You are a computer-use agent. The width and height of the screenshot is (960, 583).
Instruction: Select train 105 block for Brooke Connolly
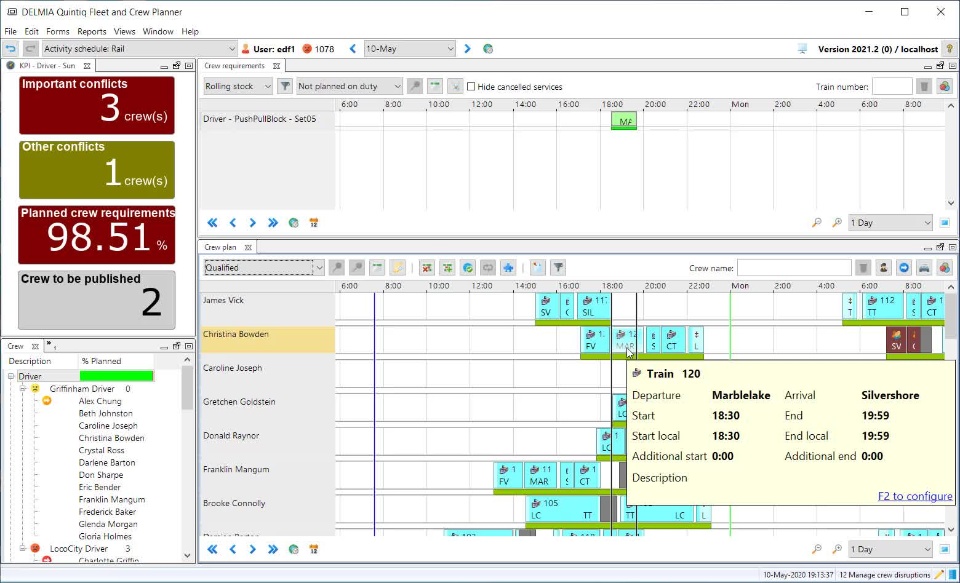click(x=563, y=510)
